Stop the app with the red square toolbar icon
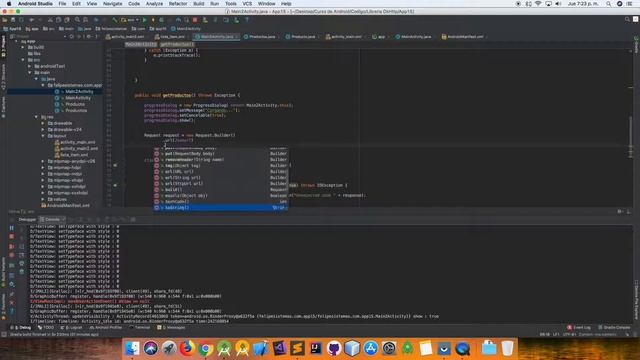 point(195,20)
